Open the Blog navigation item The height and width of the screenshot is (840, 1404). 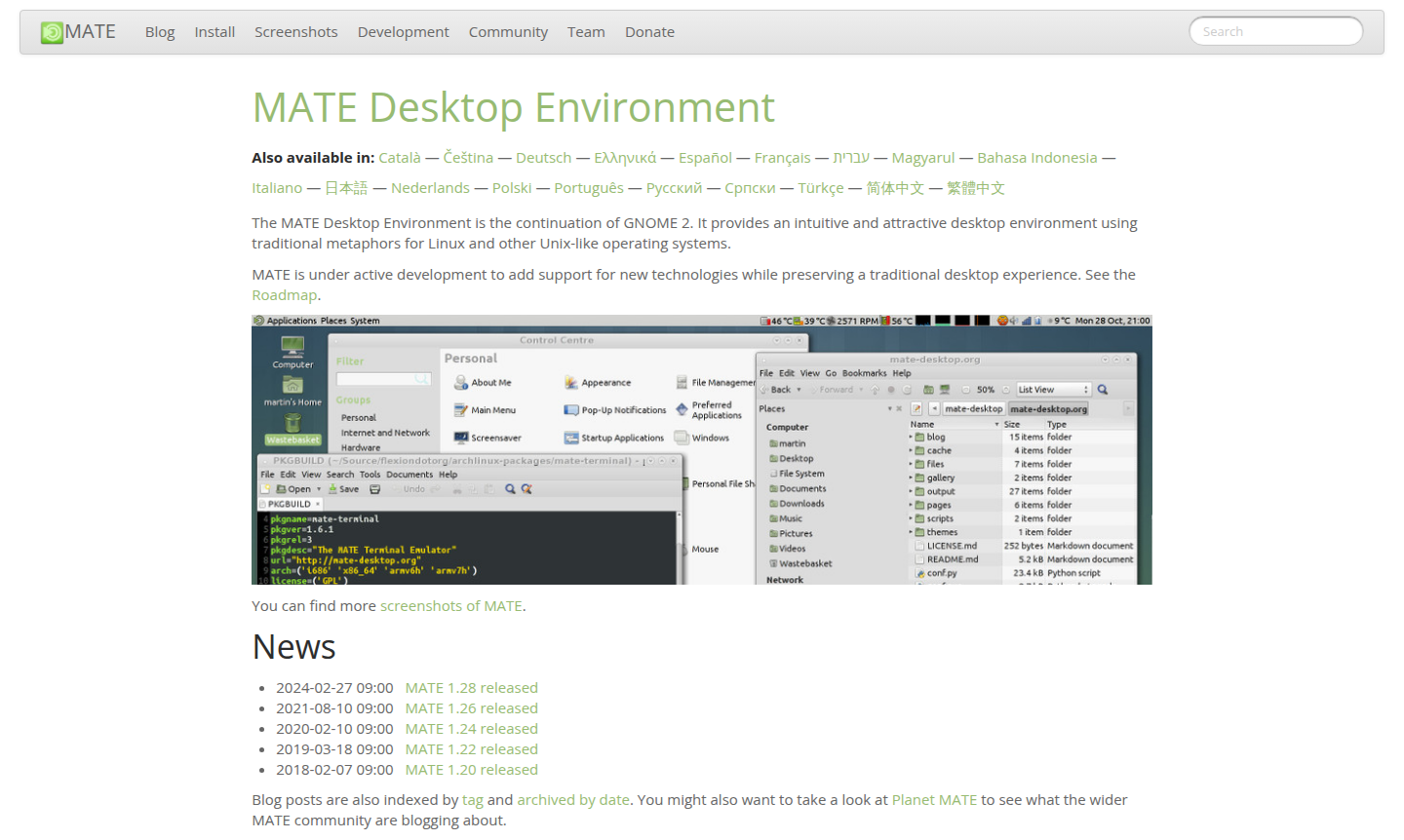[x=160, y=32]
